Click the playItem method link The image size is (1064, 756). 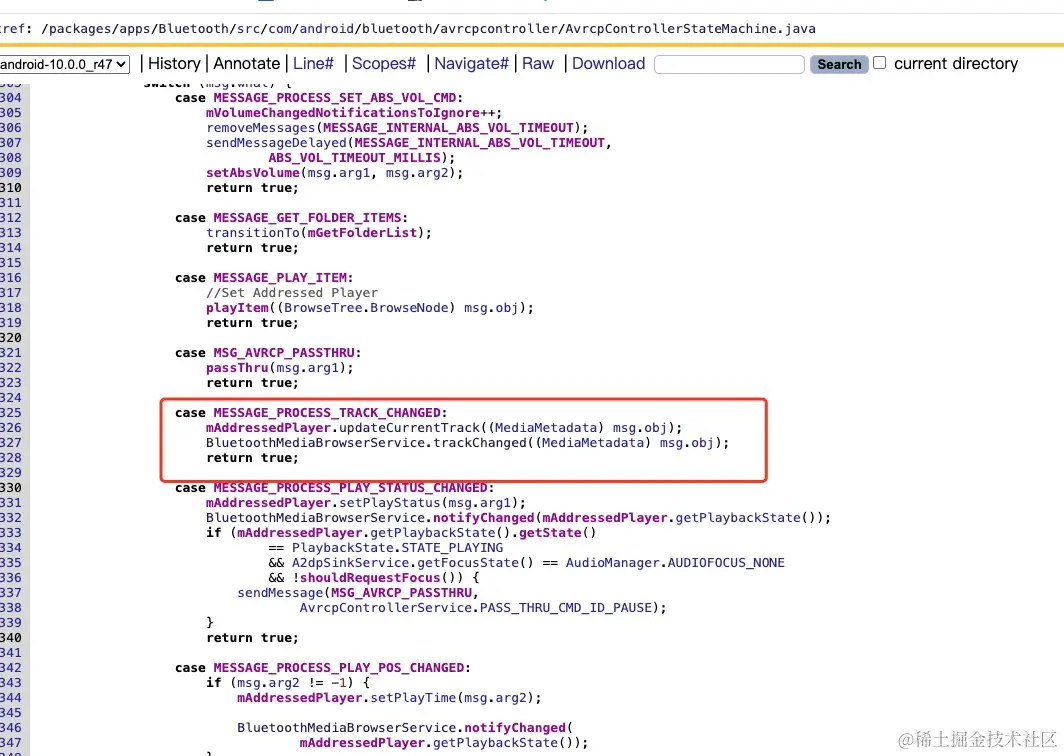coord(238,307)
